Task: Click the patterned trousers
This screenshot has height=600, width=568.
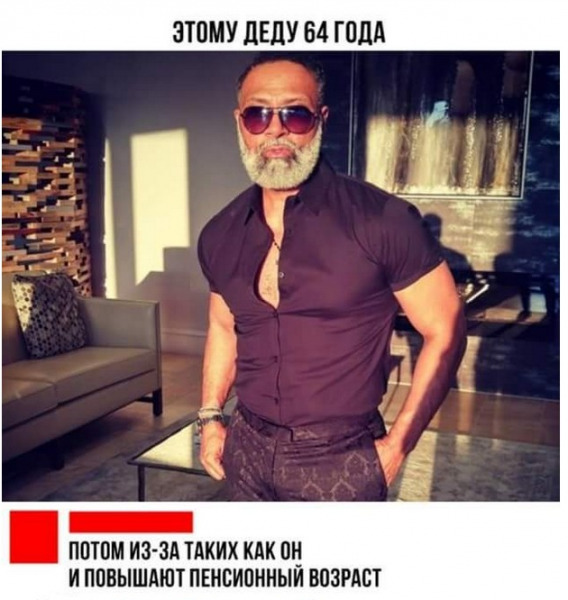Action: point(304,465)
